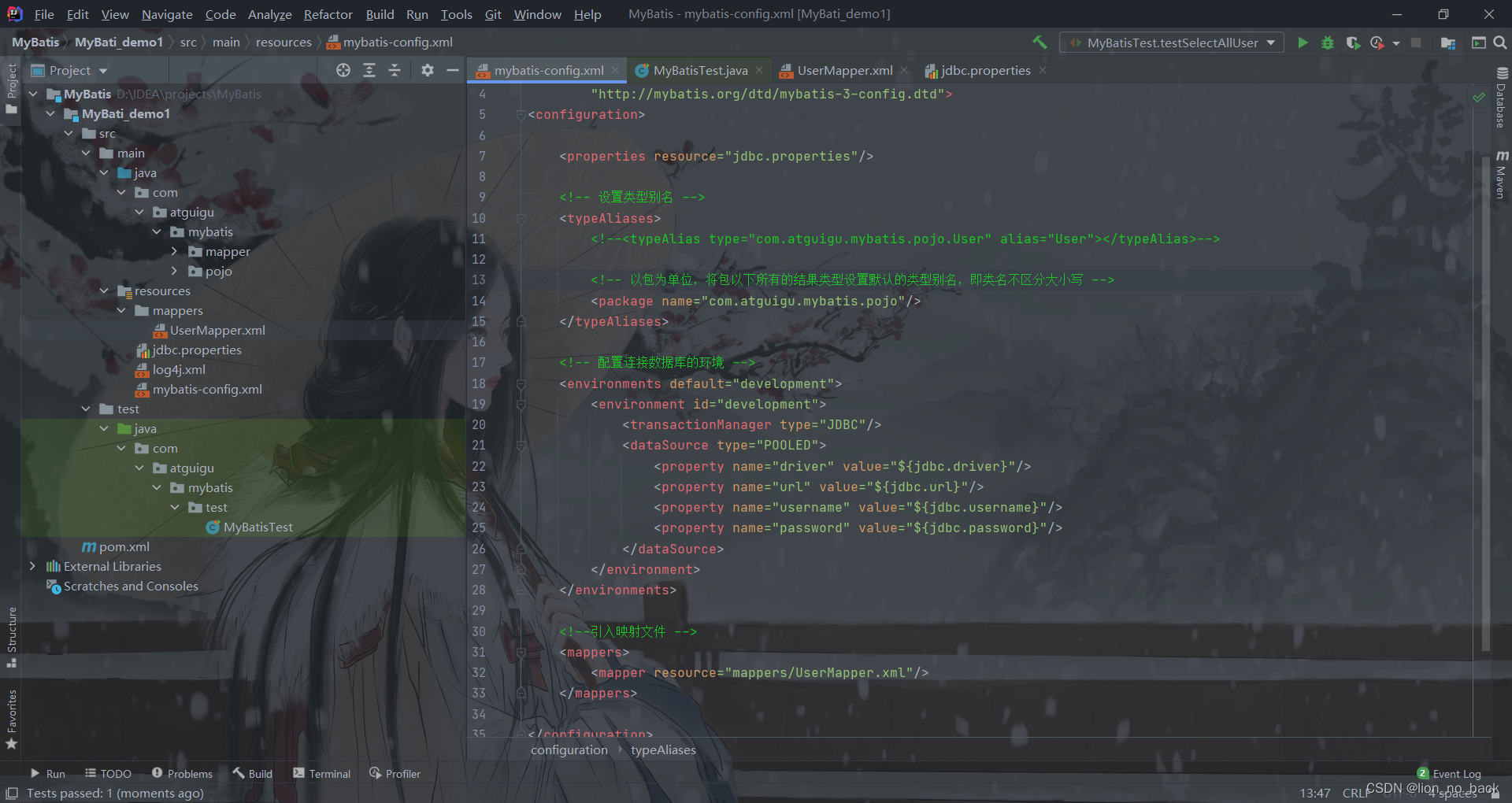
Task: Open the Run tool window
Action: click(48, 774)
